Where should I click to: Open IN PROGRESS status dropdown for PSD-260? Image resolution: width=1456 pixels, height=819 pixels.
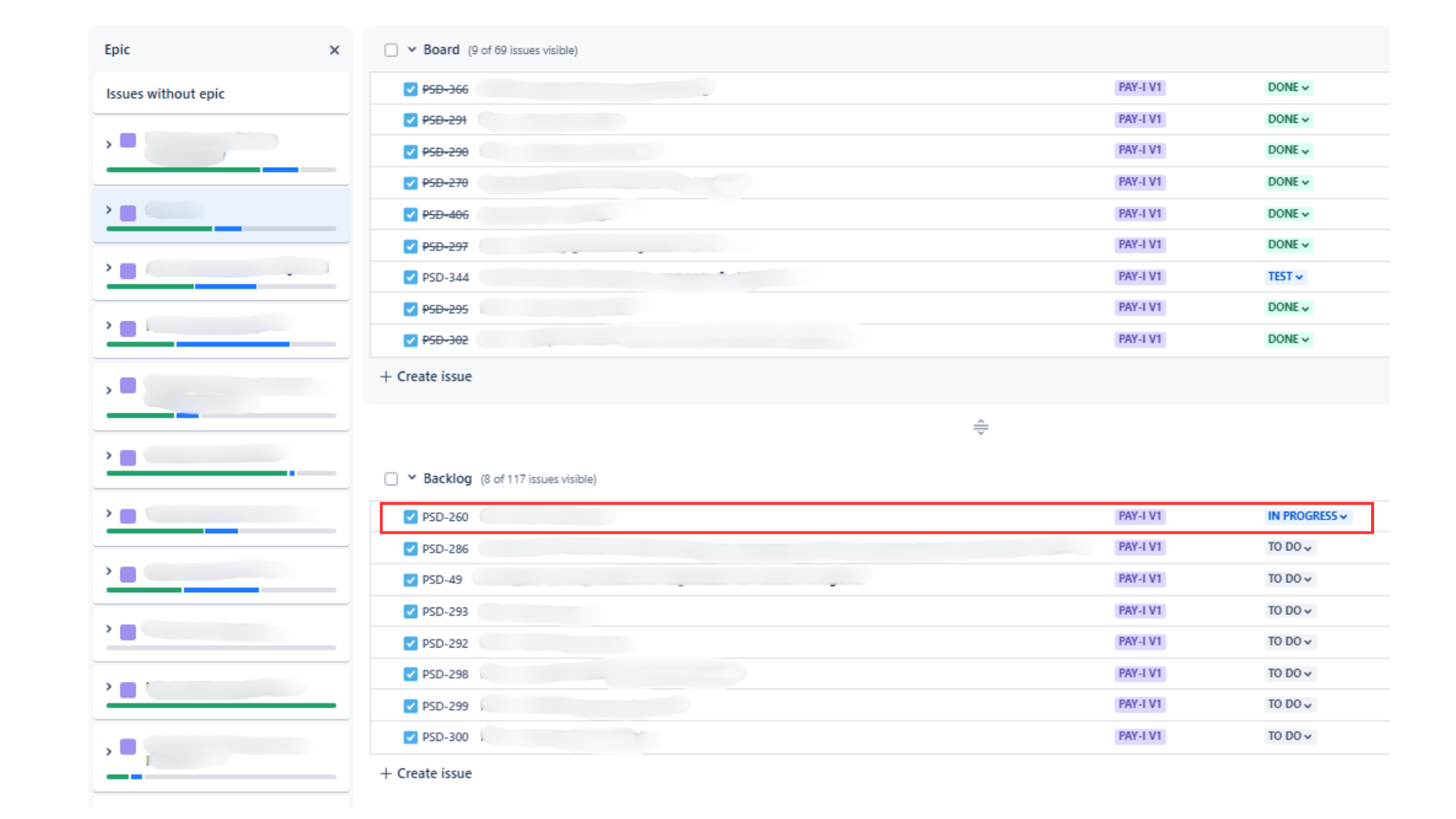pyautogui.click(x=1307, y=516)
